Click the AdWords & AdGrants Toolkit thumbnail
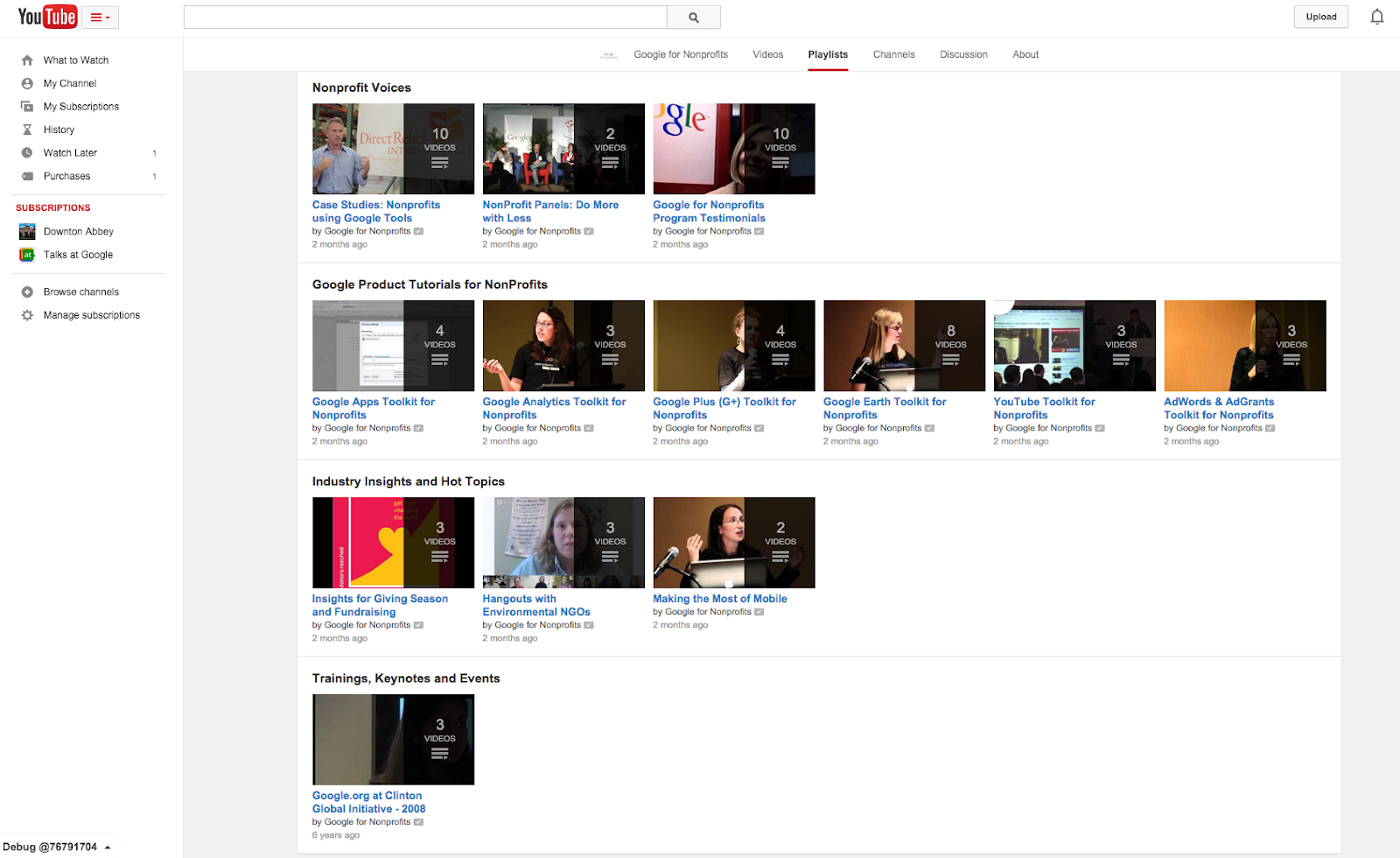Image resolution: width=1400 pixels, height=858 pixels. [1245, 346]
